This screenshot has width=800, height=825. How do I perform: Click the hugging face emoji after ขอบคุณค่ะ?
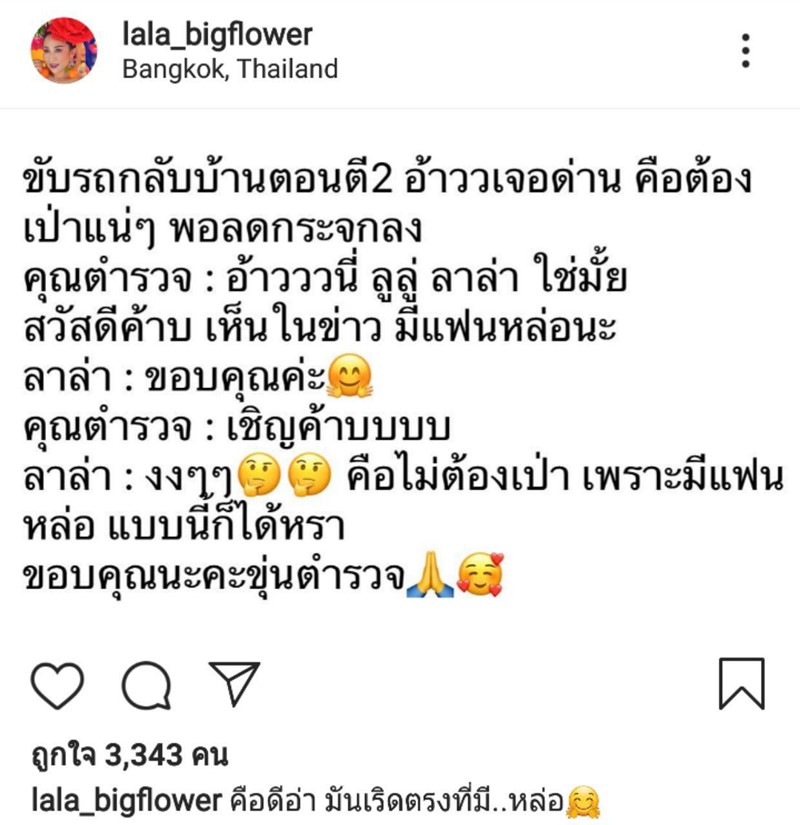pos(349,376)
